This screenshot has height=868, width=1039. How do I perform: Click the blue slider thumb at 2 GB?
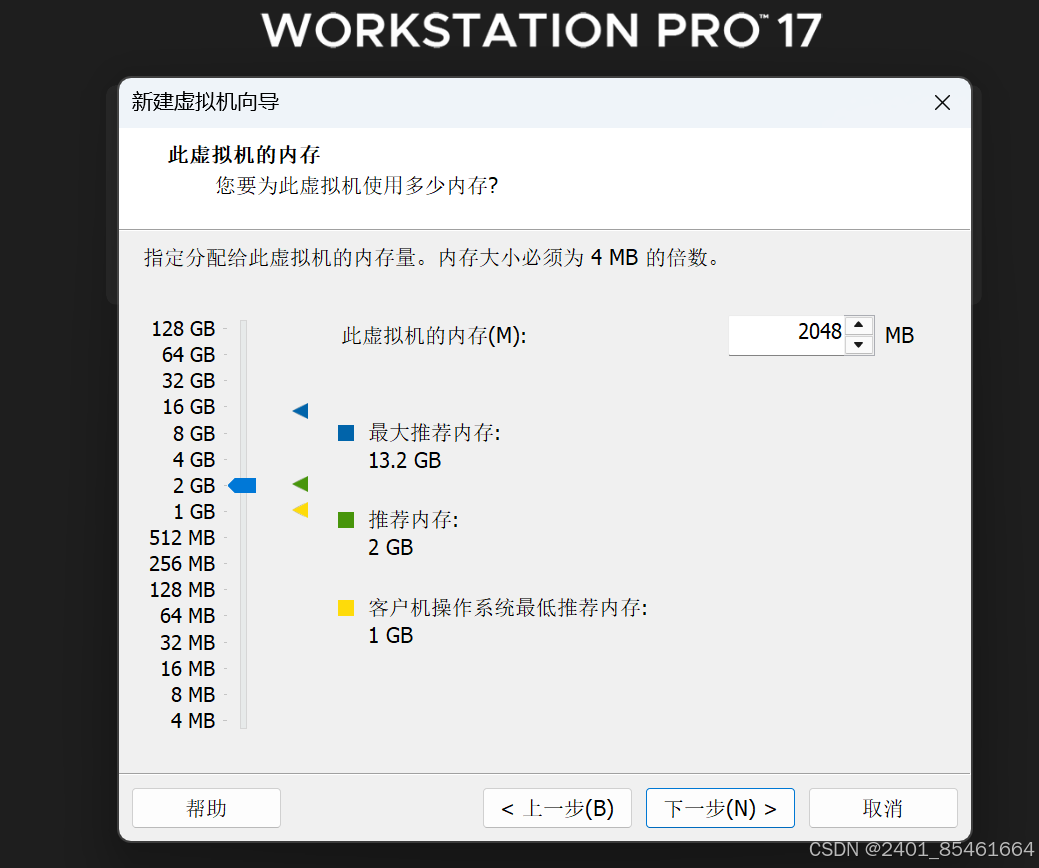[x=243, y=486]
